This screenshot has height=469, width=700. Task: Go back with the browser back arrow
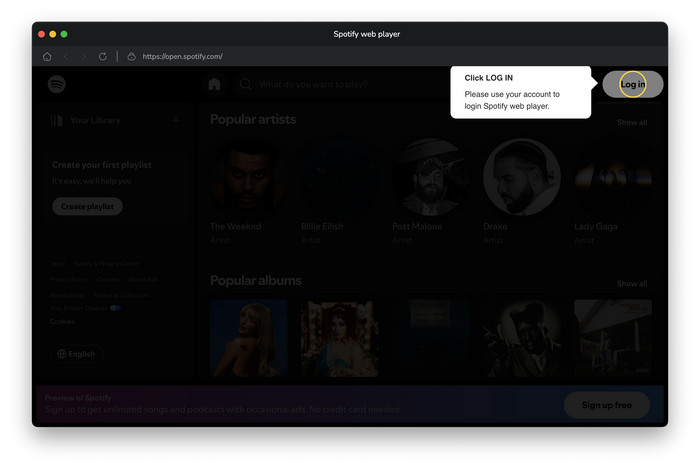coord(66,57)
